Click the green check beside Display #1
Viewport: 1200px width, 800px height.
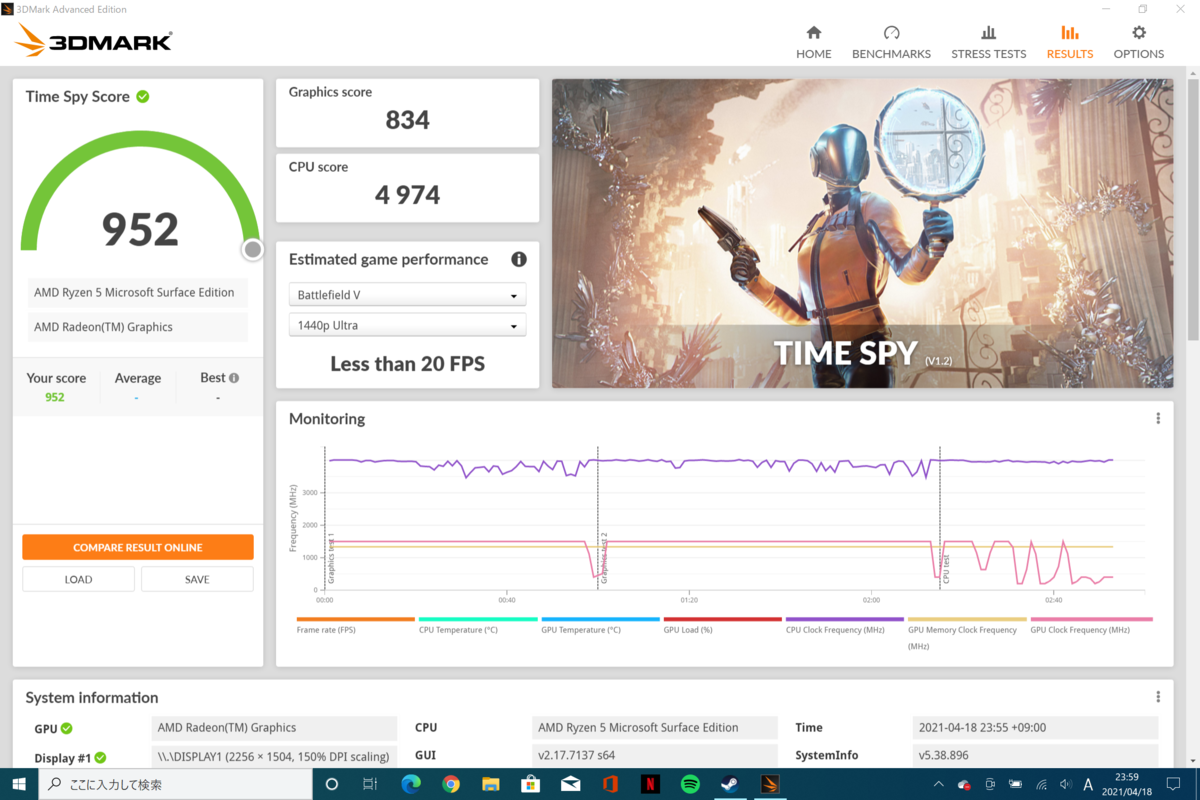[100, 758]
